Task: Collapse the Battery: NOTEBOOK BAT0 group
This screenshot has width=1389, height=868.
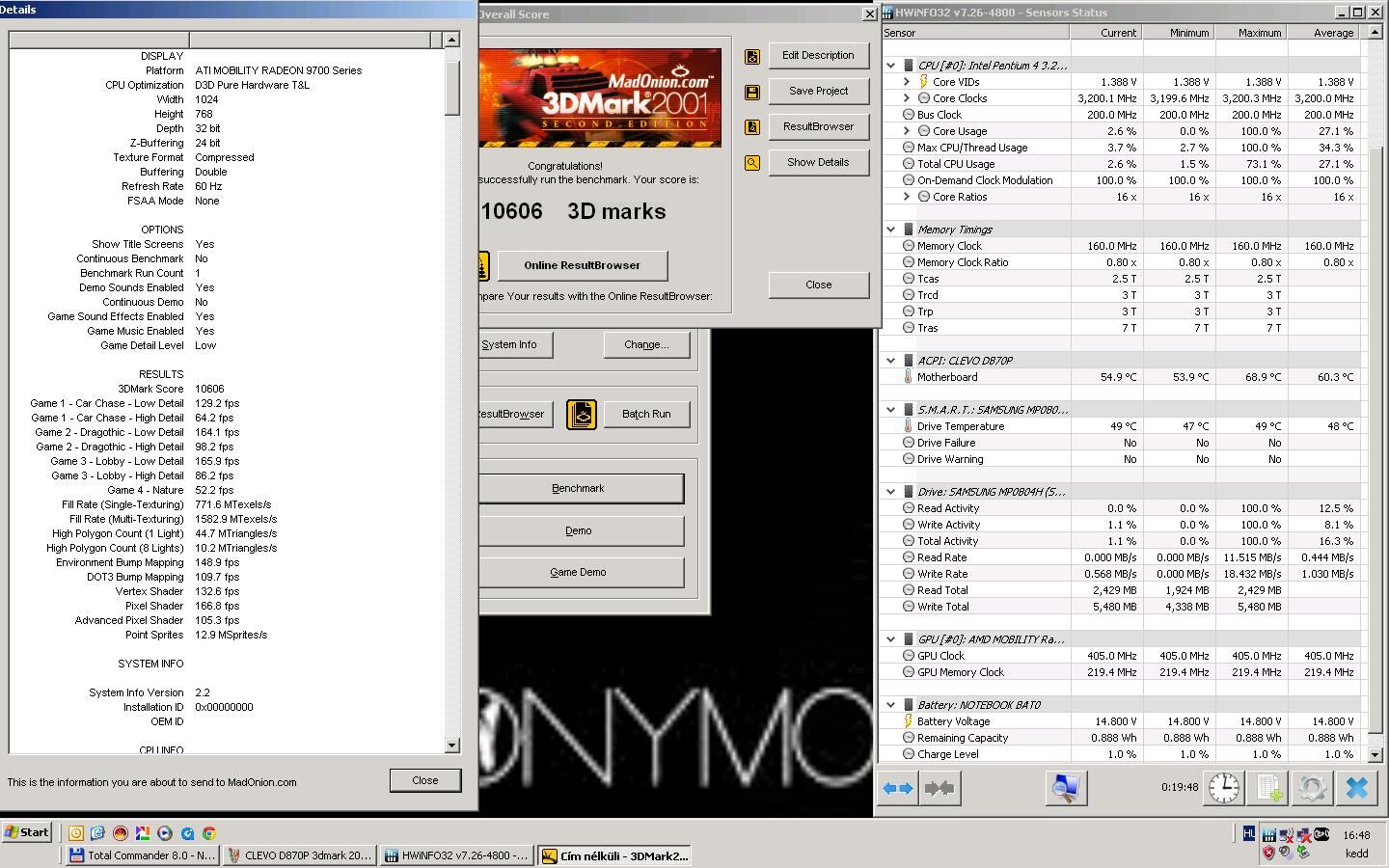Action: point(891,705)
